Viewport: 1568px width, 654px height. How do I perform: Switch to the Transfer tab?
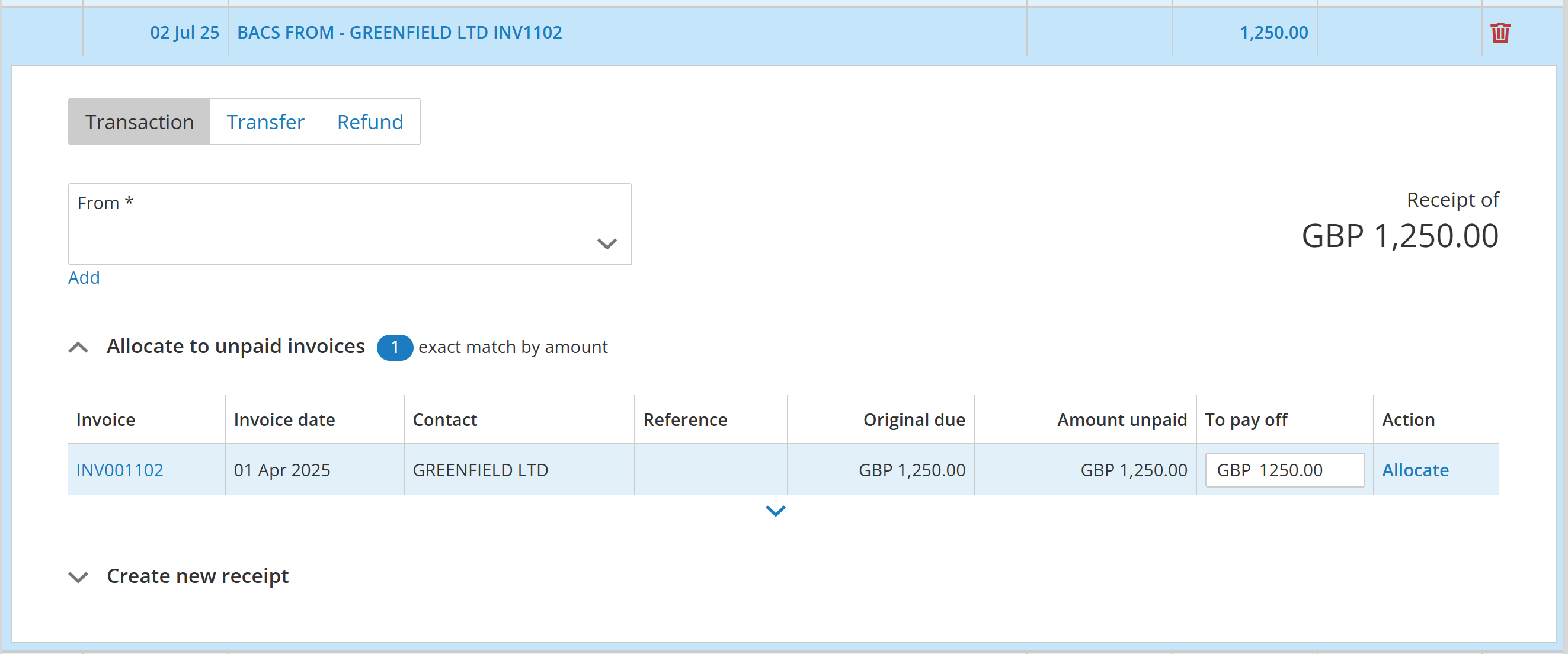coord(265,121)
